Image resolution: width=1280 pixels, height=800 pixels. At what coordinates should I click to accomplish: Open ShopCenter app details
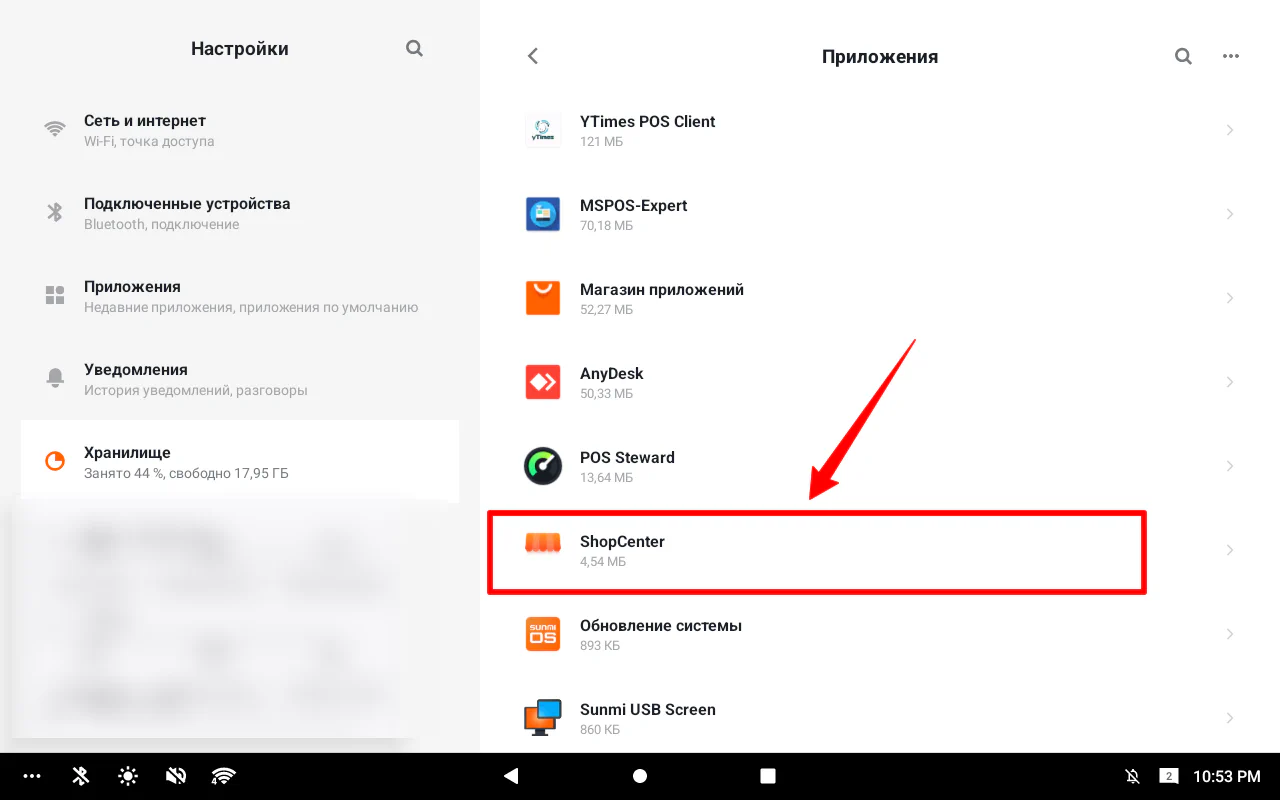[x=880, y=550]
